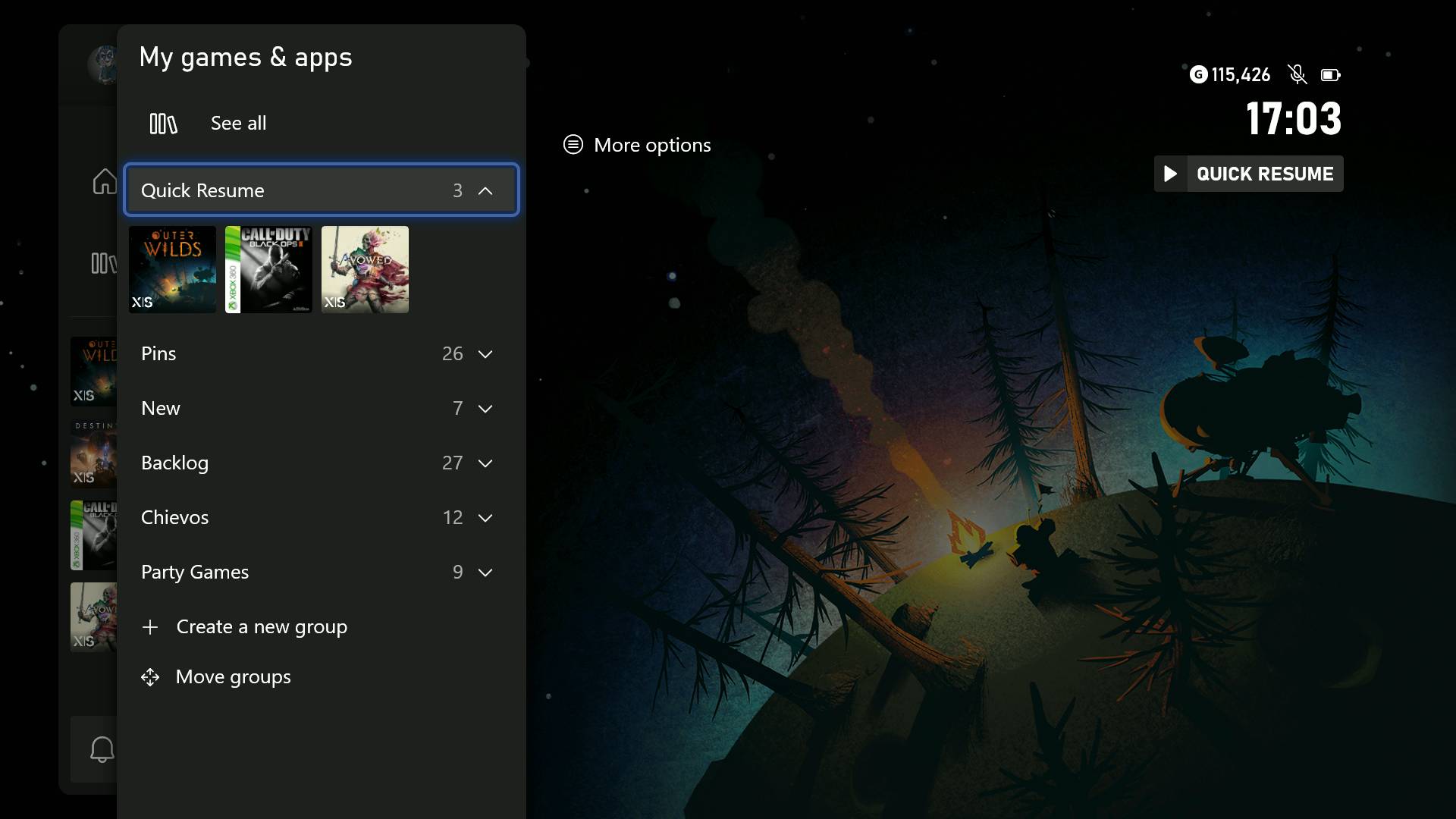
Task: Expand the Party Games group
Action: point(485,573)
